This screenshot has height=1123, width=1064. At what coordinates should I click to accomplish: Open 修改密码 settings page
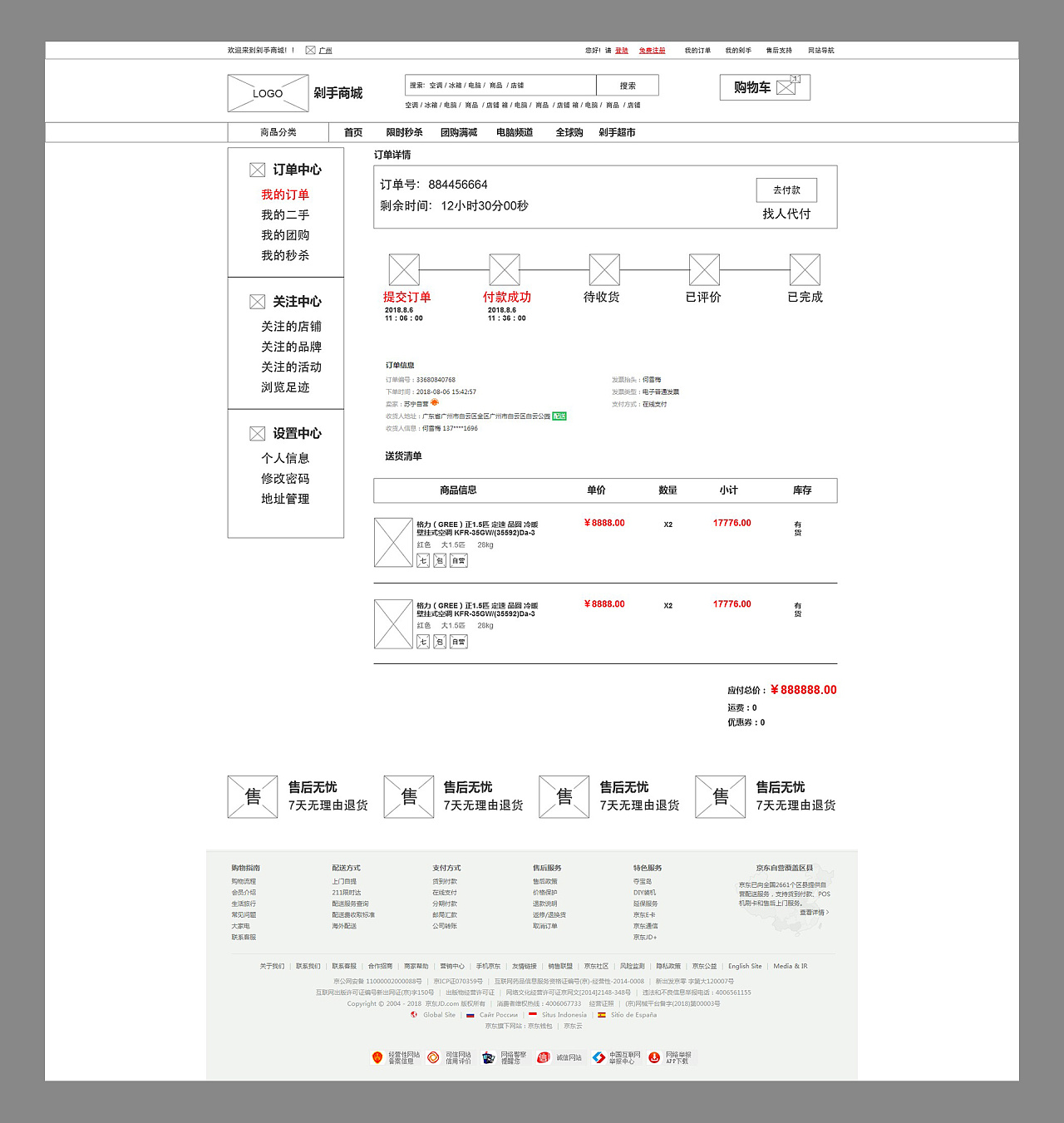point(285,479)
